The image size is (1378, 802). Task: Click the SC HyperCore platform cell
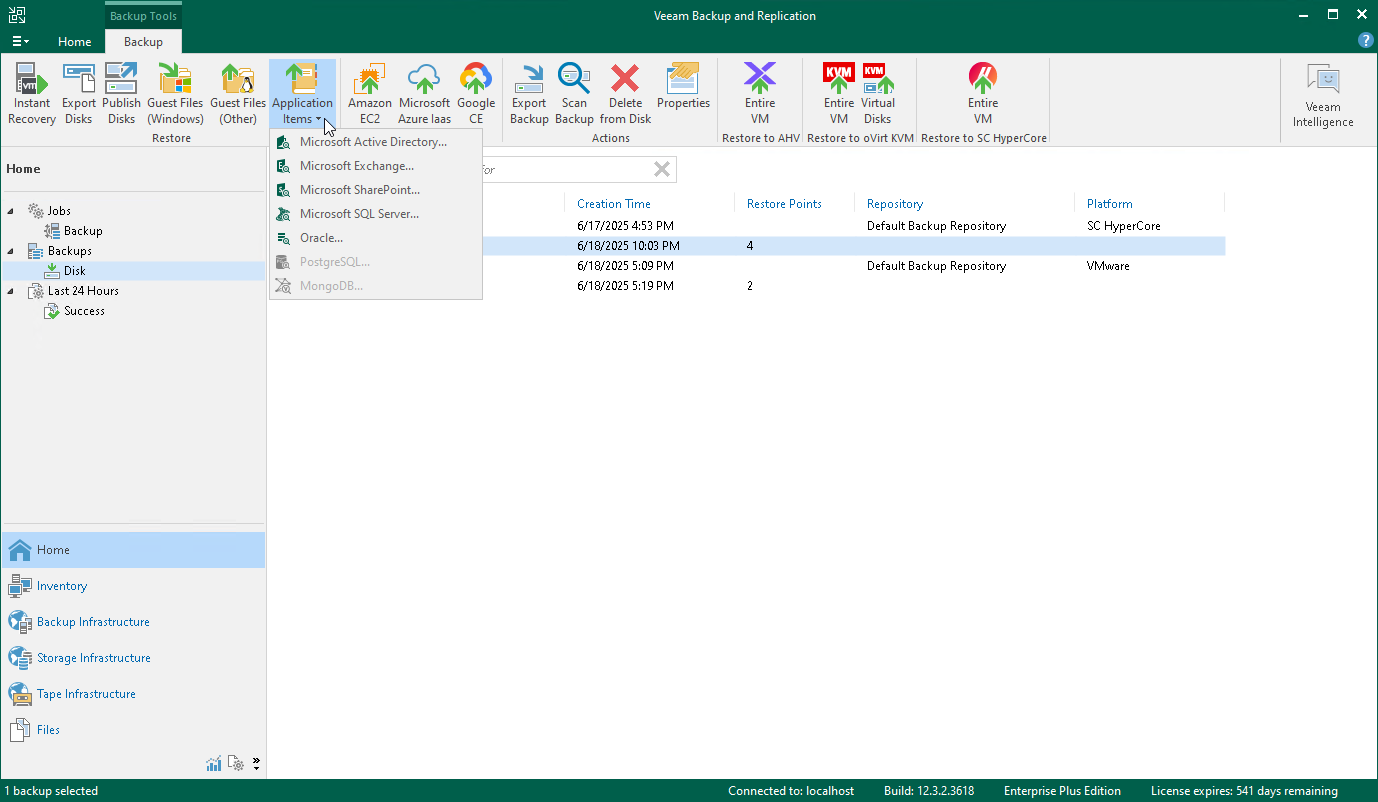(1124, 226)
